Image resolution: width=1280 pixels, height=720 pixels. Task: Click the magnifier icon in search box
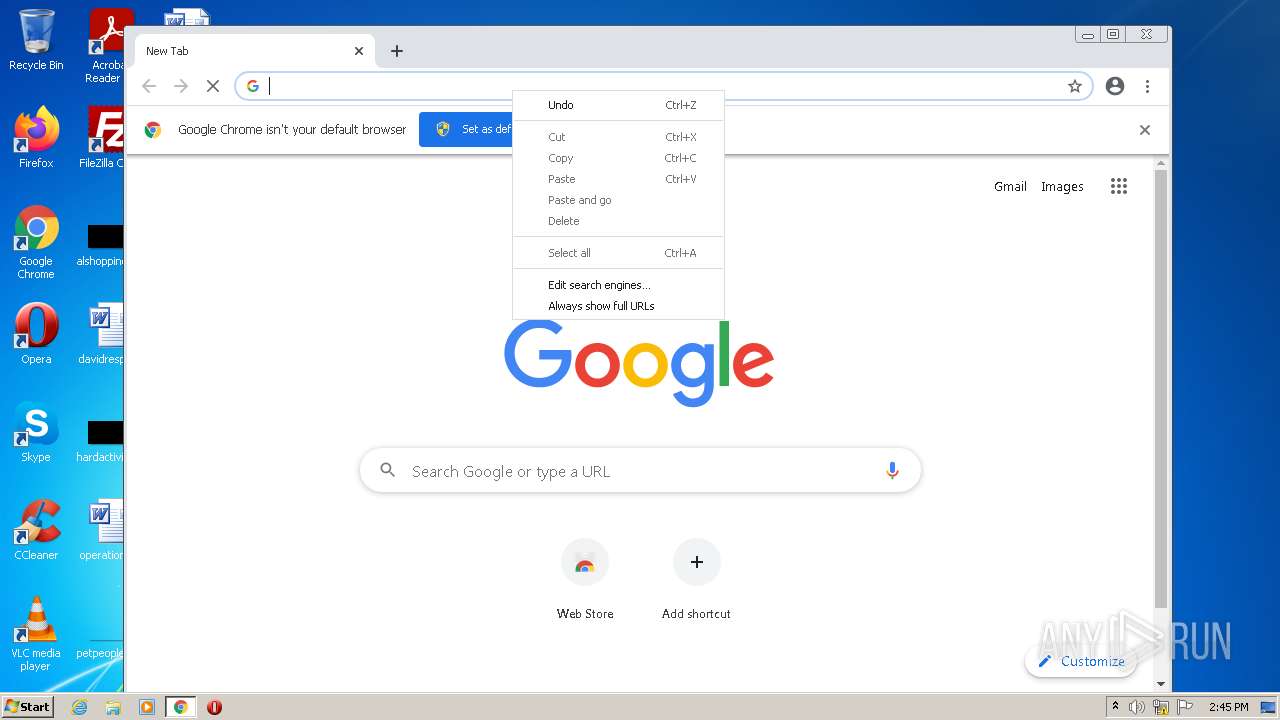click(388, 470)
